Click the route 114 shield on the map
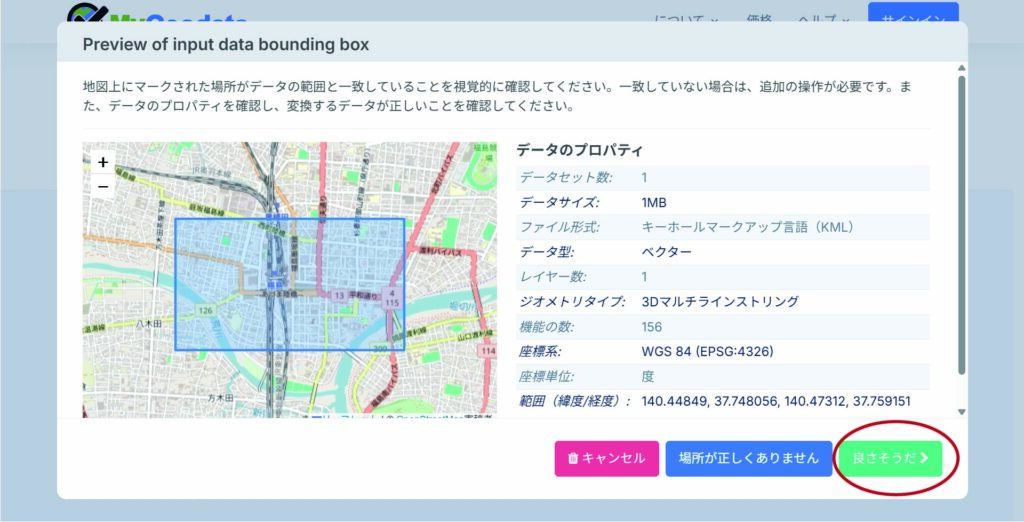 [487, 351]
